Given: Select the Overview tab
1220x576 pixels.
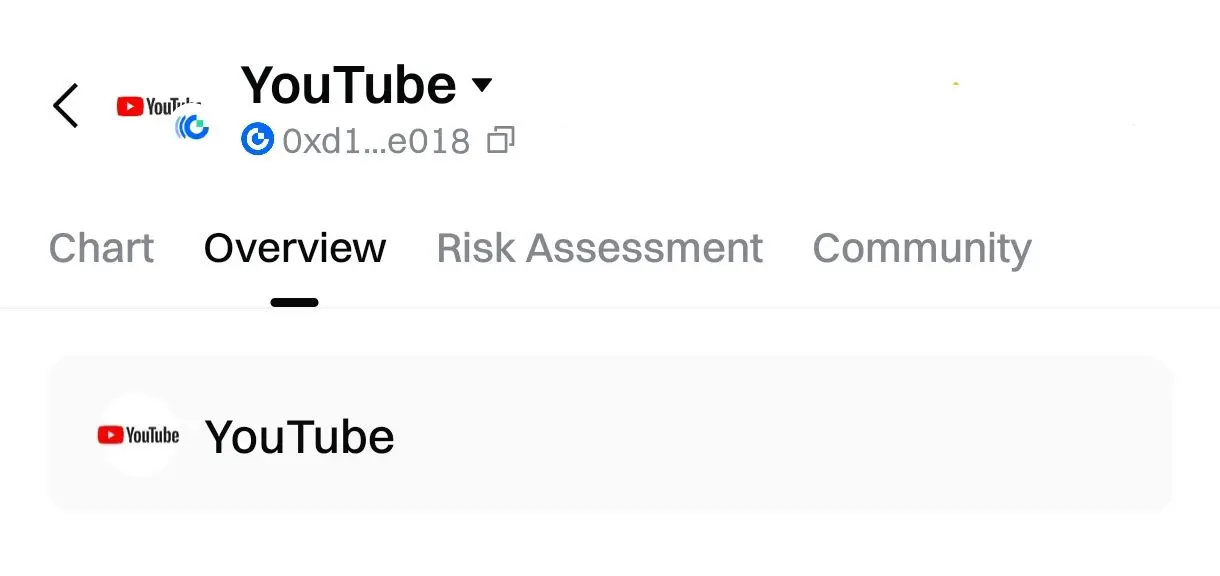Looking at the screenshot, I should 295,248.
